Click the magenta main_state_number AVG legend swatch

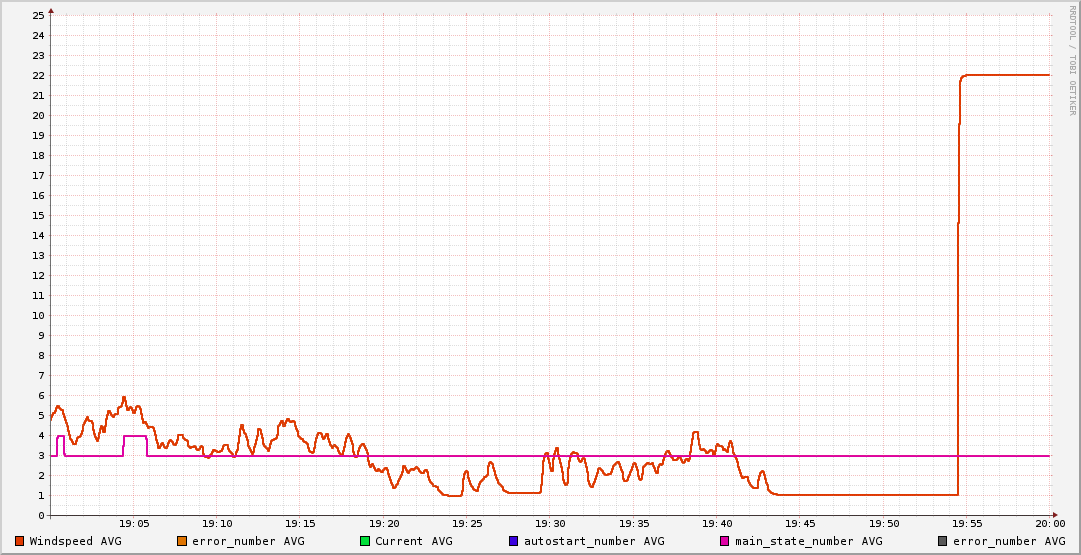tap(725, 541)
